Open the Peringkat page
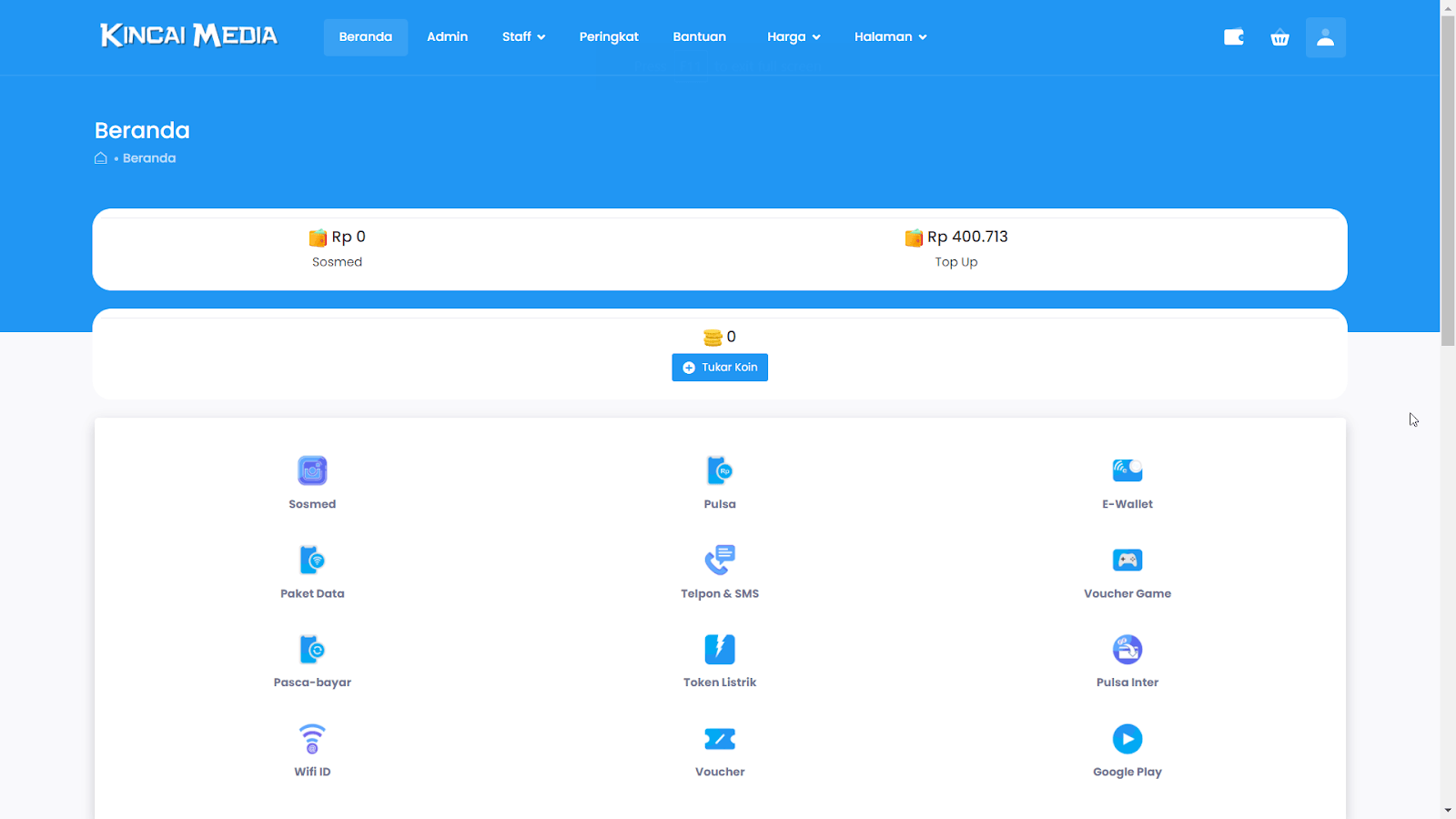Image resolution: width=1456 pixels, height=819 pixels. (x=608, y=37)
